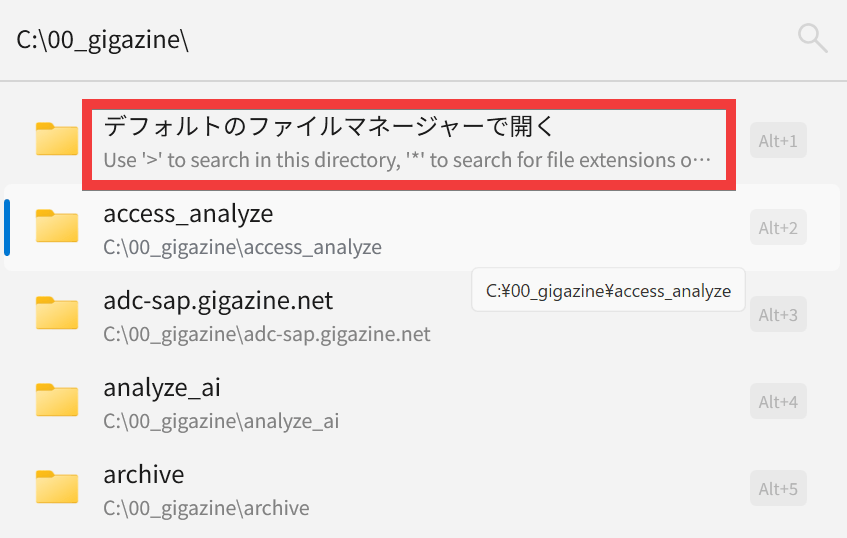Click the Alt+2 shortcut badge
The height and width of the screenshot is (538, 847).
778,227
